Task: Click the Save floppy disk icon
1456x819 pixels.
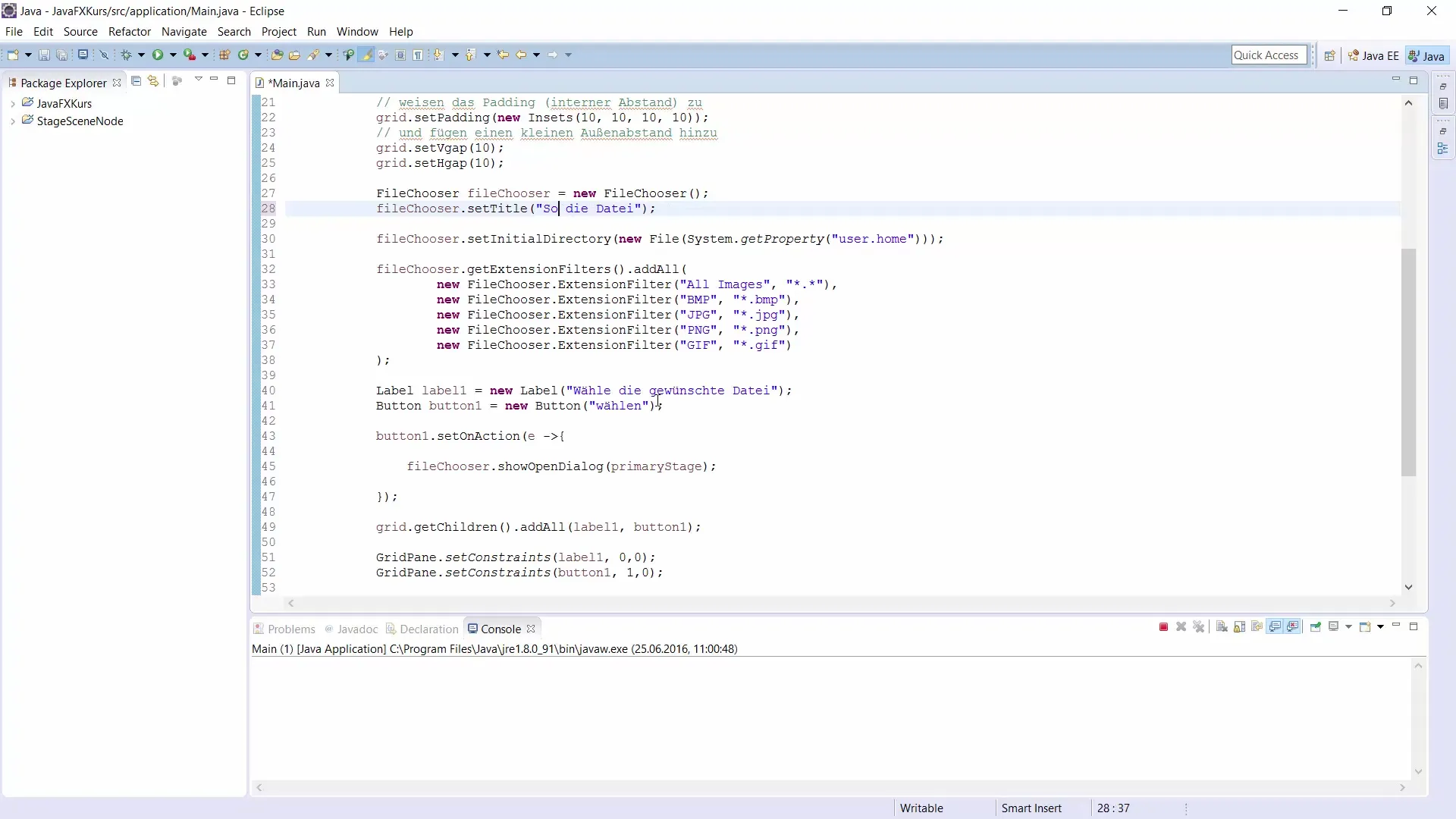Action: point(44,55)
